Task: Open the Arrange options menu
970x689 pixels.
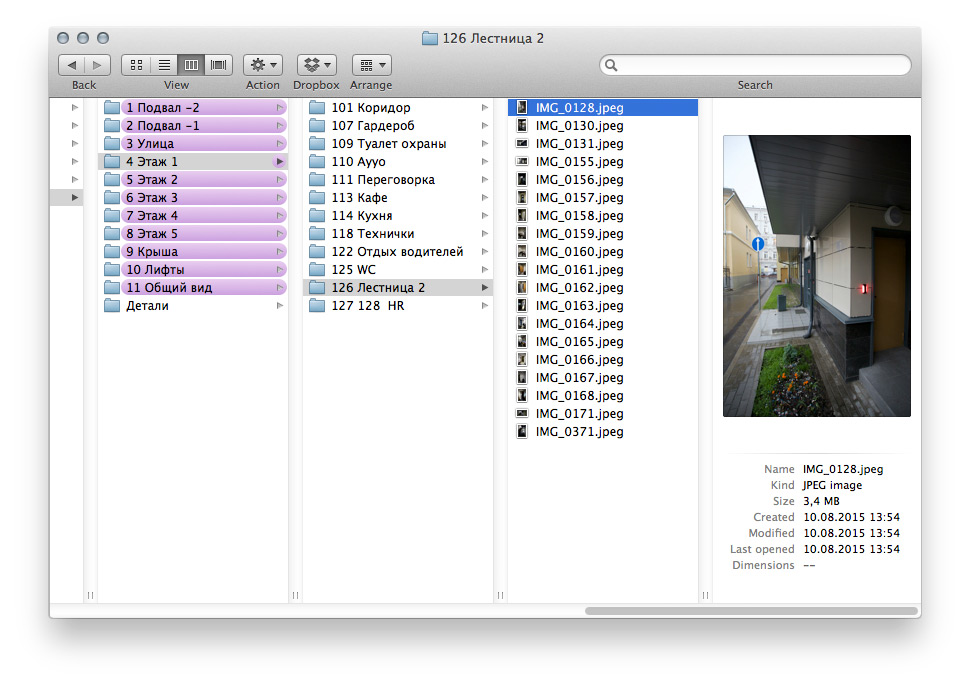Action: tap(371, 65)
